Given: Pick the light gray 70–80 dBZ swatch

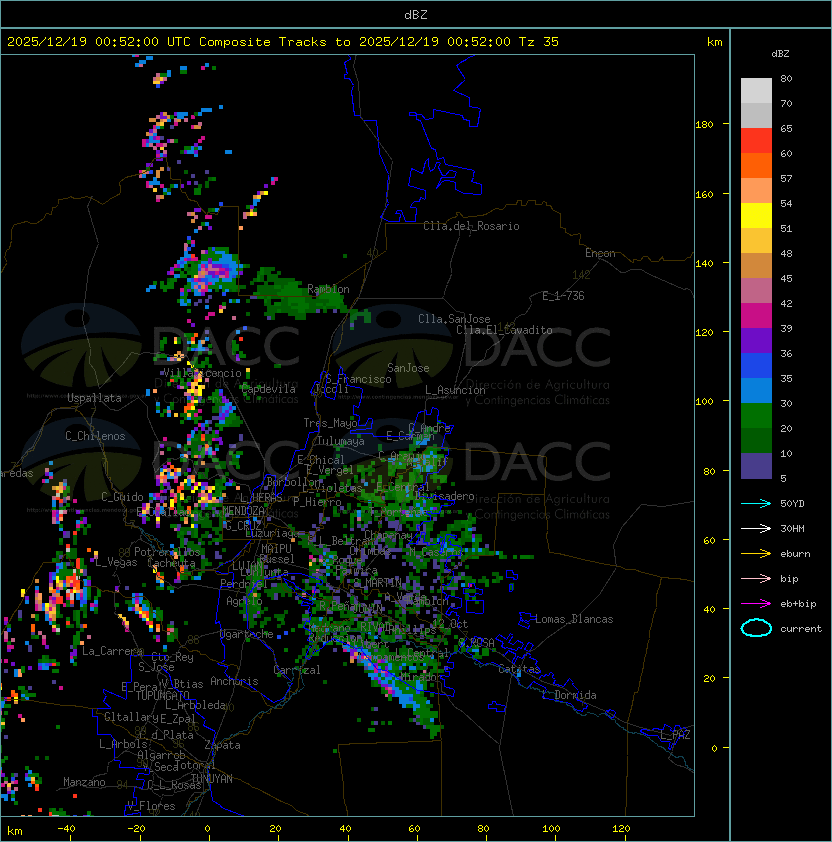Looking at the screenshot, I should pyautogui.click(x=756, y=90).
